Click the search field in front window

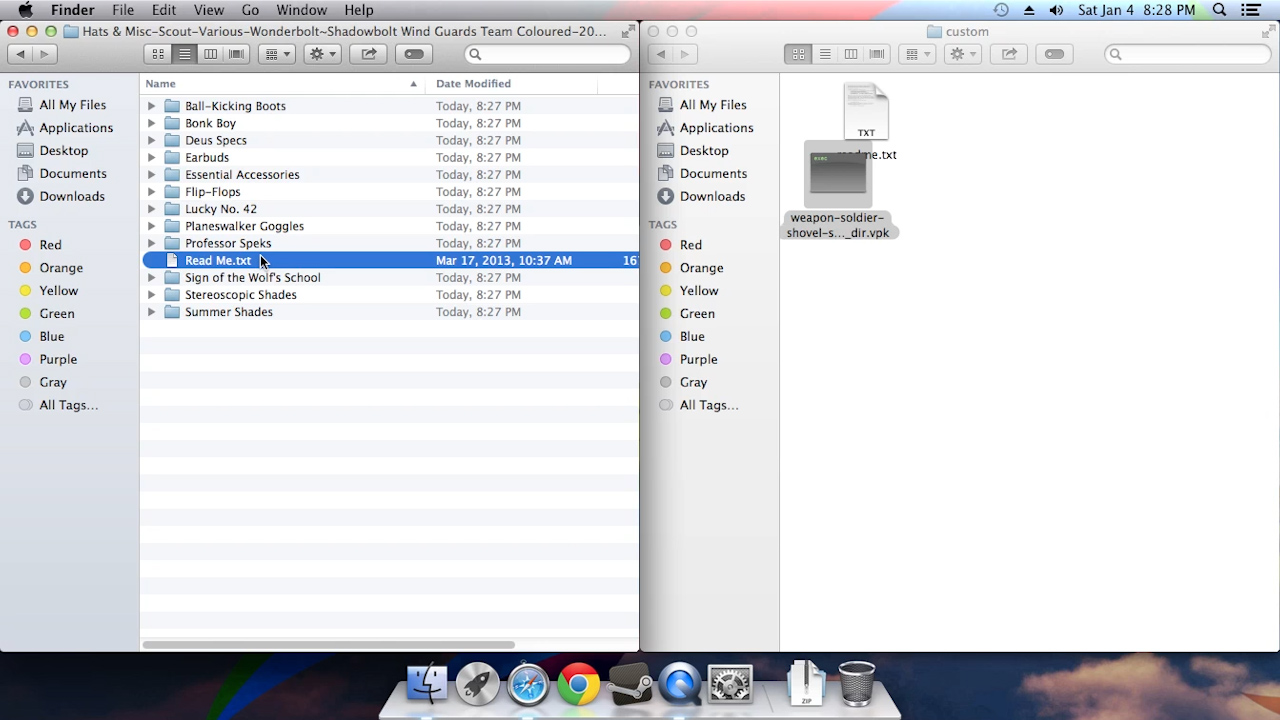[x=547, y=54]
